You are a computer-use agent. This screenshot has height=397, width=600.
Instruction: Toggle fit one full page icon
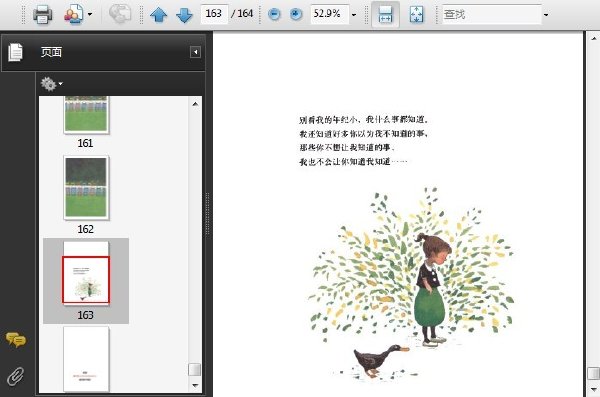pos(416,15)
